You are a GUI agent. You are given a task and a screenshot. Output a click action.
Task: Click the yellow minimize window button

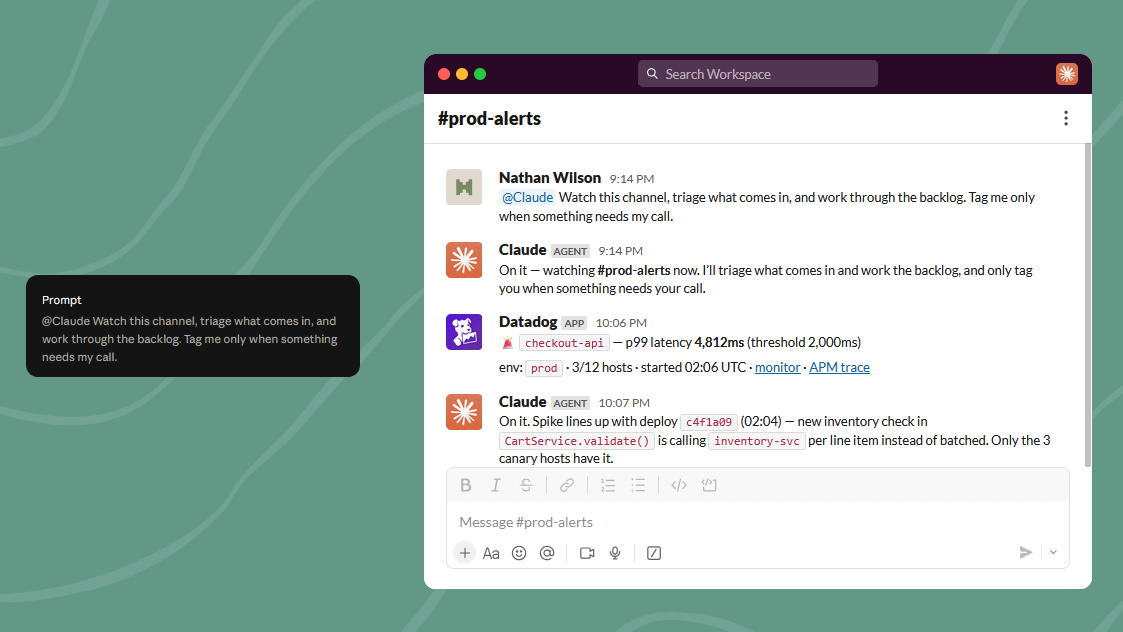(462, 74)
